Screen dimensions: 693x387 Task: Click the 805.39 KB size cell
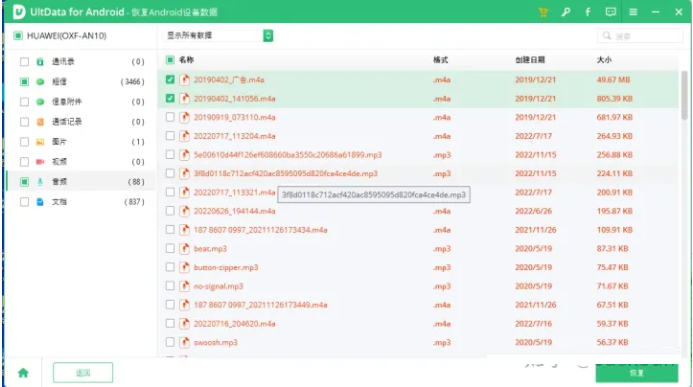615,99
